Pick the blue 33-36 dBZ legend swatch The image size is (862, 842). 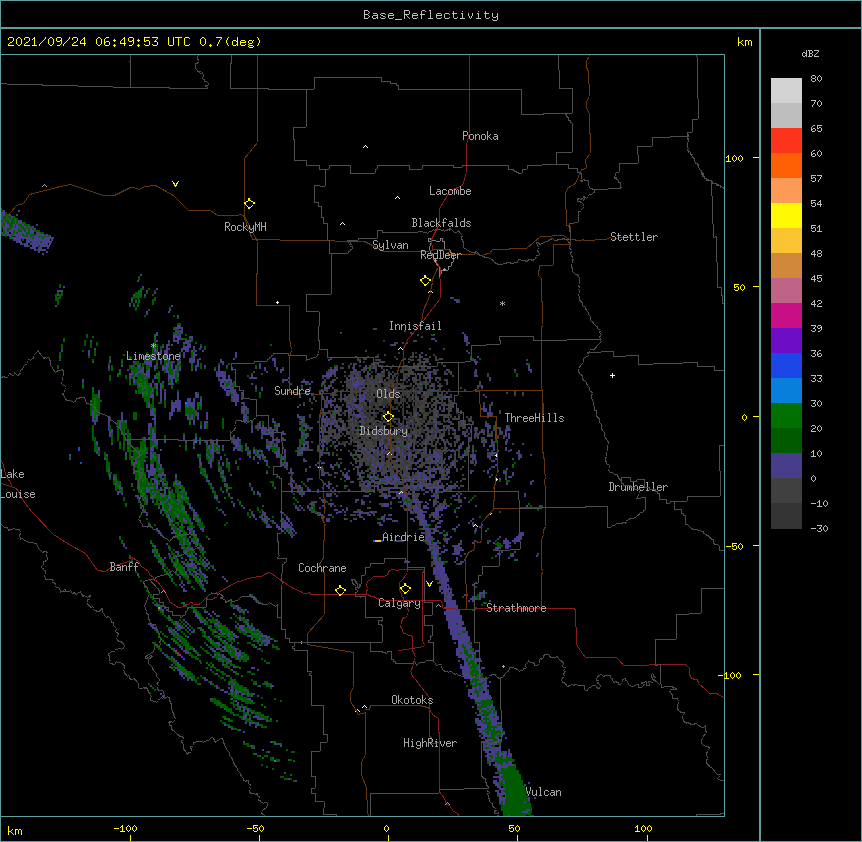786,366
